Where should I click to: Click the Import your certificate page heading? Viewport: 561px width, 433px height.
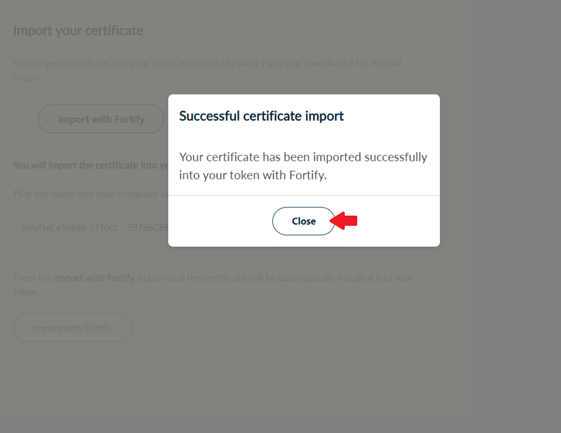pos(78,30)
